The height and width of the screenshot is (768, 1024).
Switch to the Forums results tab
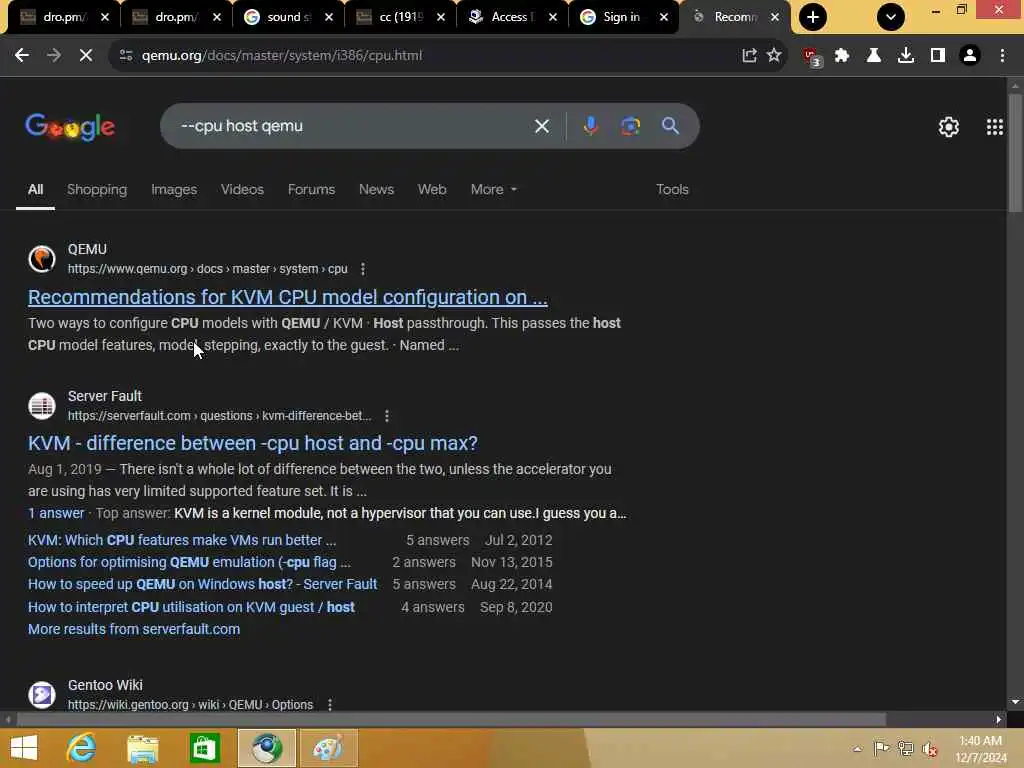(311, 189)
